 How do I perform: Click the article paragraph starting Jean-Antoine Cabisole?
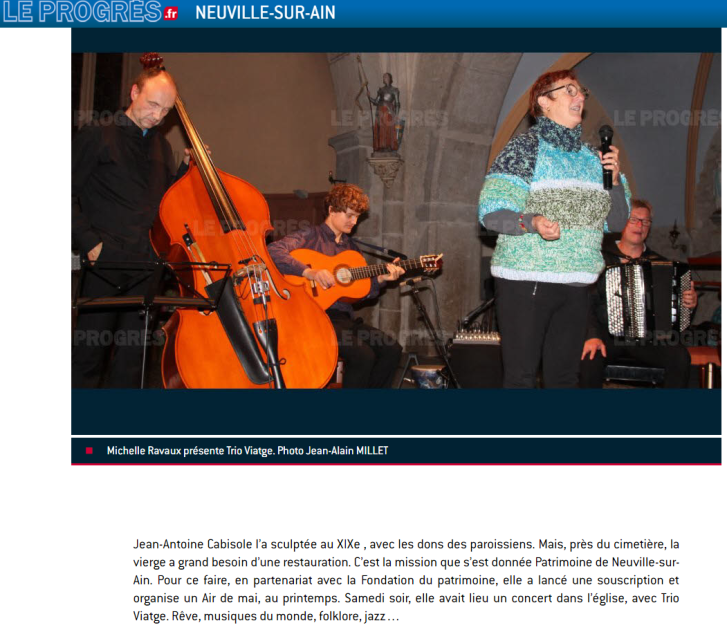pyautogui.click(x=406, y=580)
